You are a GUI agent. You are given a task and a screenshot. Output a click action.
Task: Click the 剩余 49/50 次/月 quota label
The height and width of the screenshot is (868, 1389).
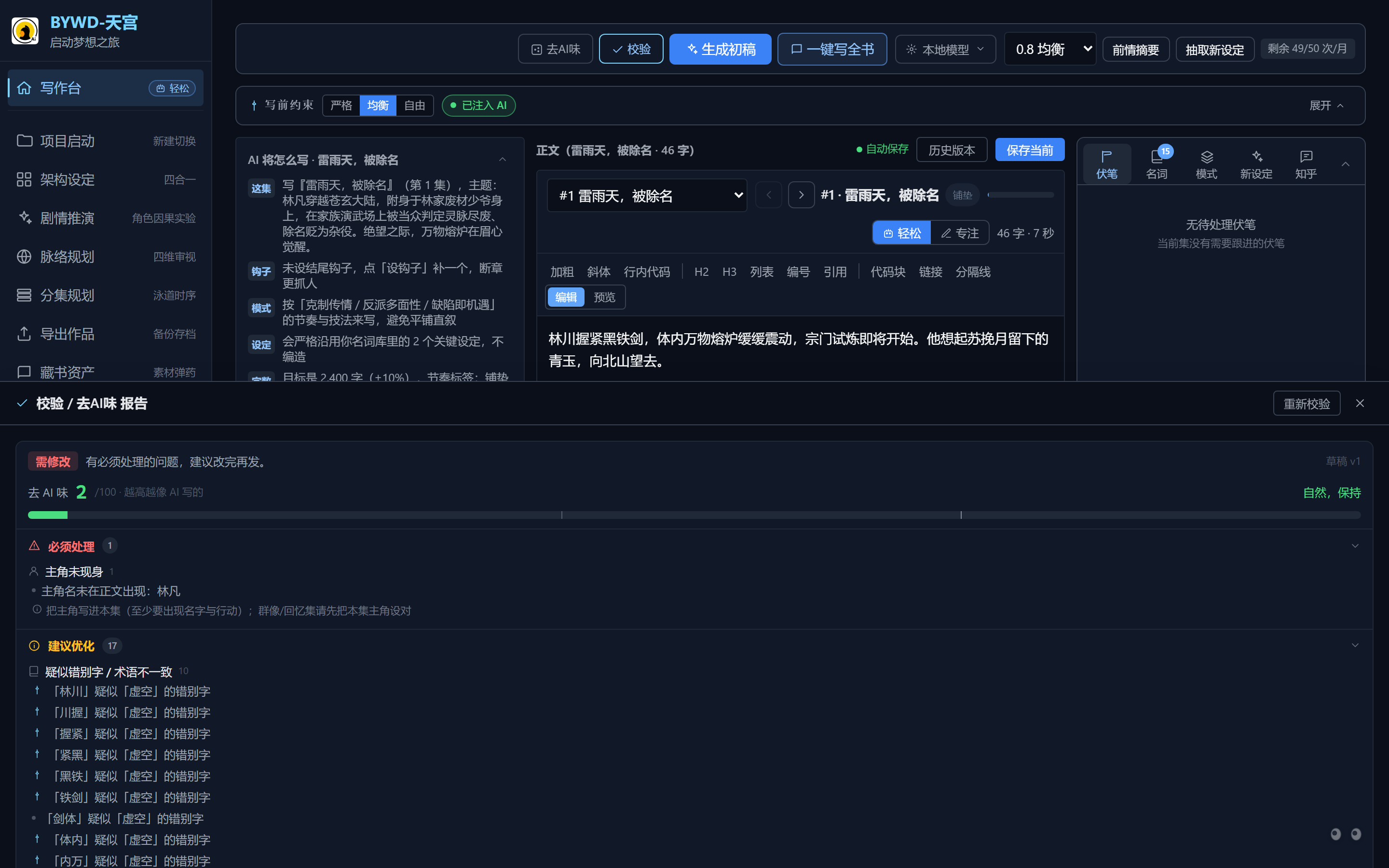1307,49
